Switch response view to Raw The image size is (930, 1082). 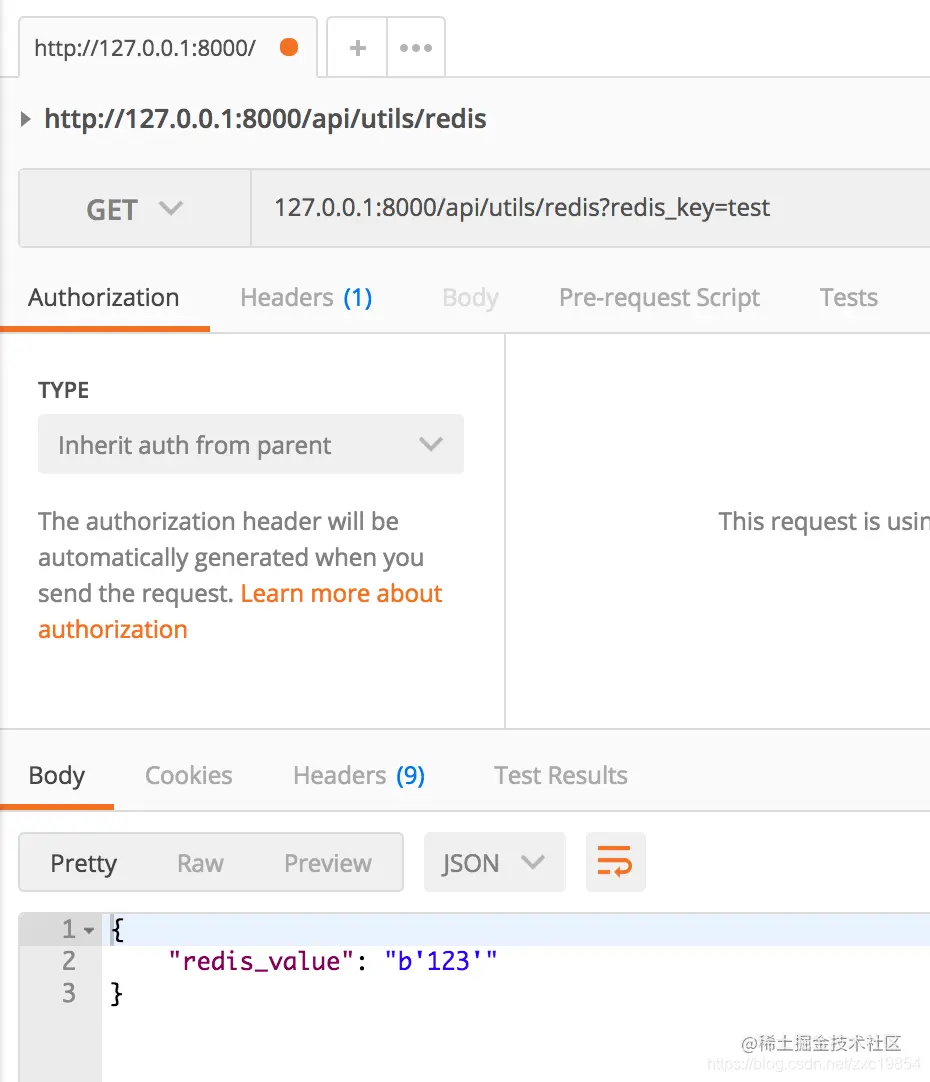200,863
